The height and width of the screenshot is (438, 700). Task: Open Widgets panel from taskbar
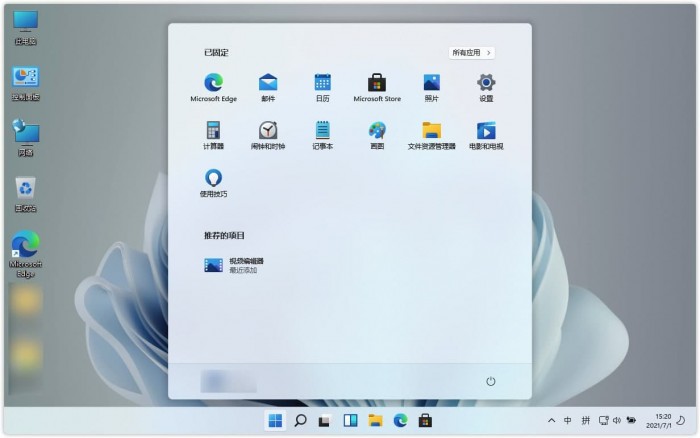350,421
